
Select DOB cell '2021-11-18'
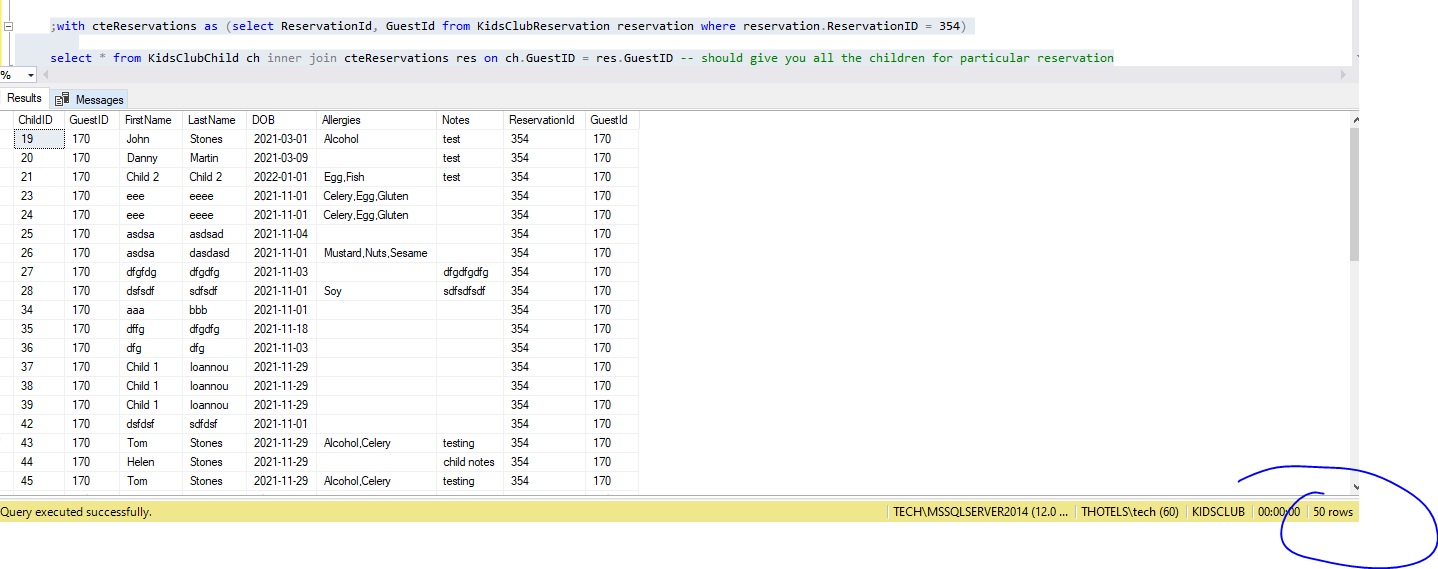pyautogui.click(x=281, y=329)
